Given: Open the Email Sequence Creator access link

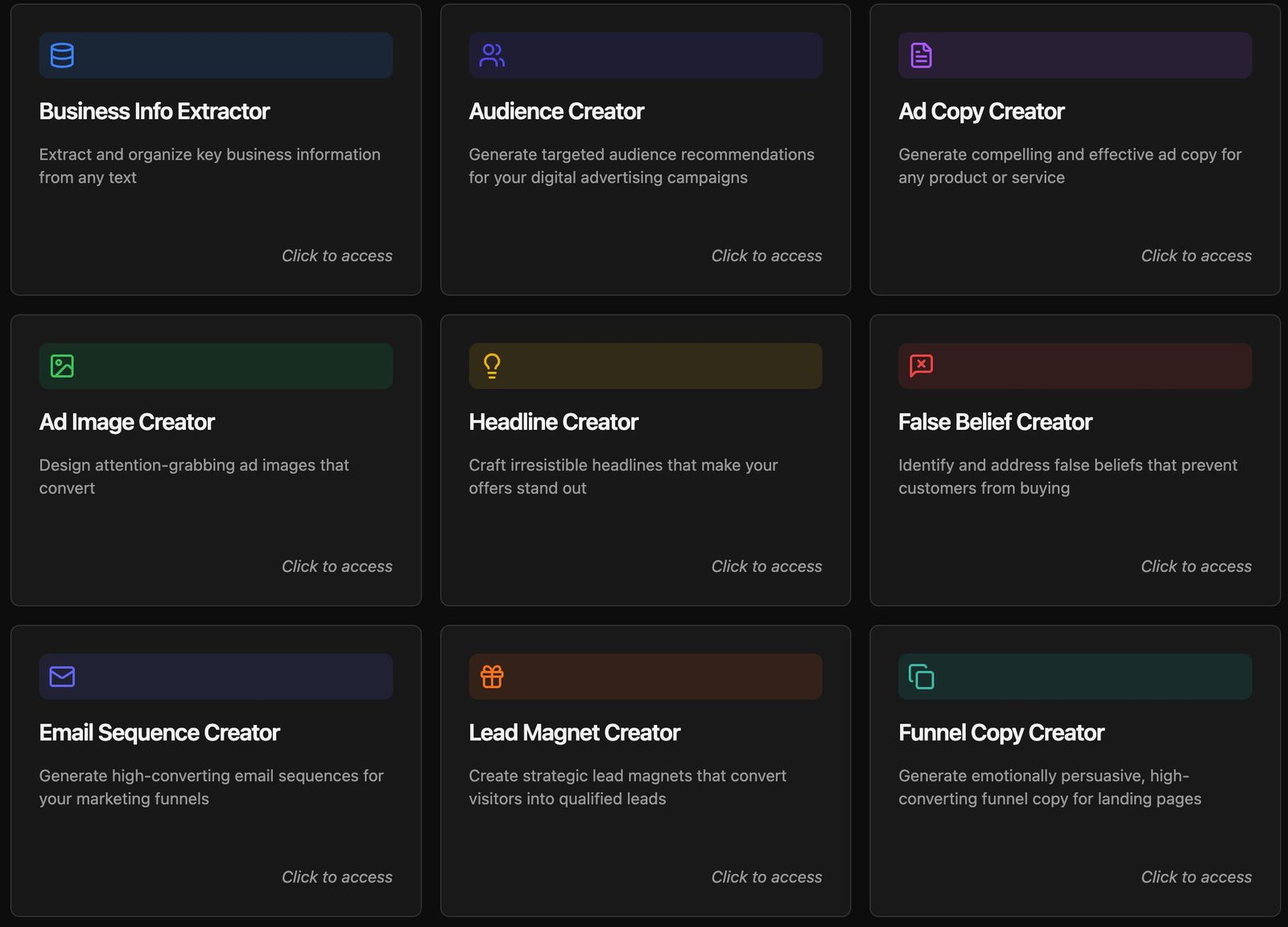Looking at the screenshot, I should pos(336,876).
